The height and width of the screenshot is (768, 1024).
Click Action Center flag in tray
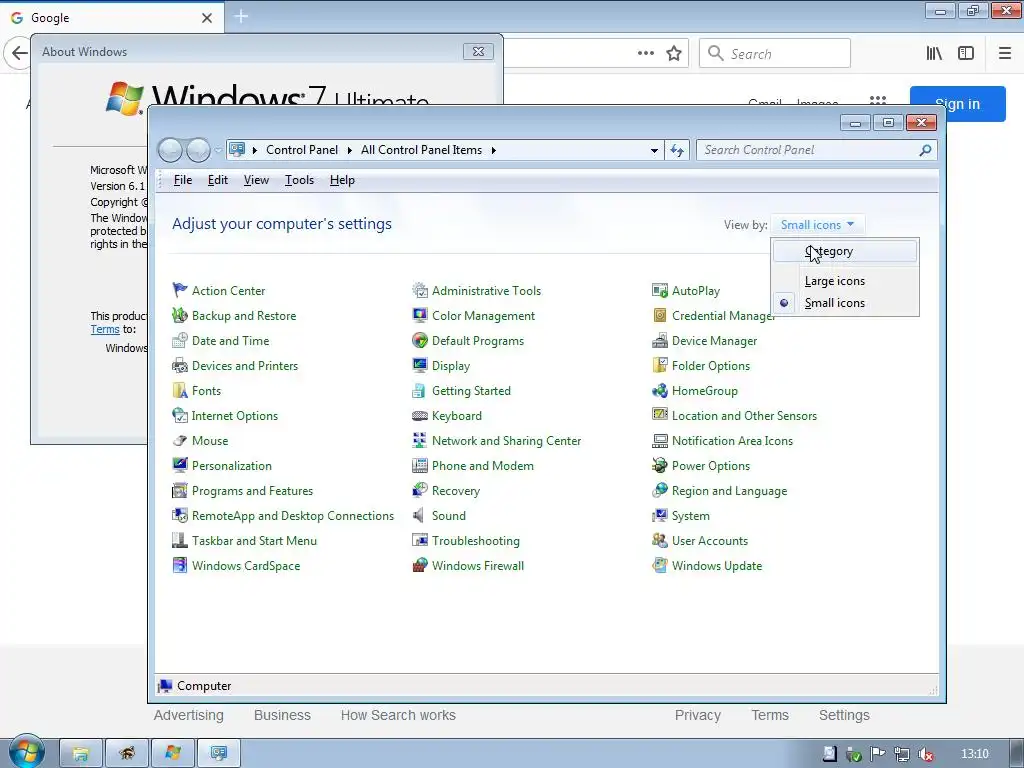tap(878, 754)
